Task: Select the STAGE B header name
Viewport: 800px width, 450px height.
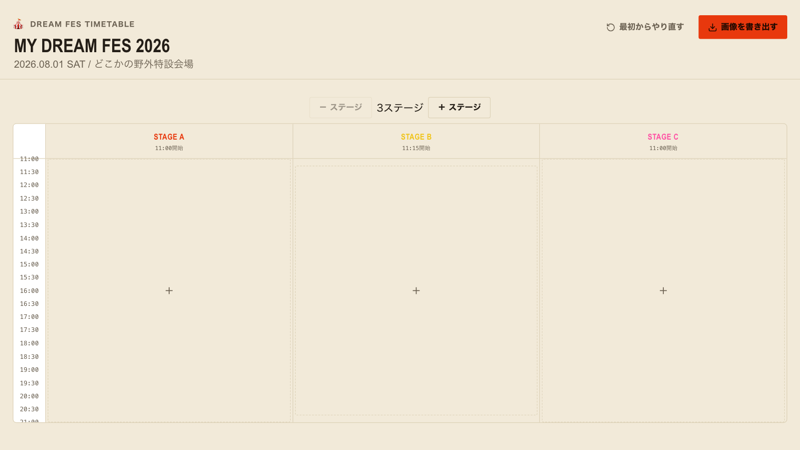Action: (x=416, y=137)
